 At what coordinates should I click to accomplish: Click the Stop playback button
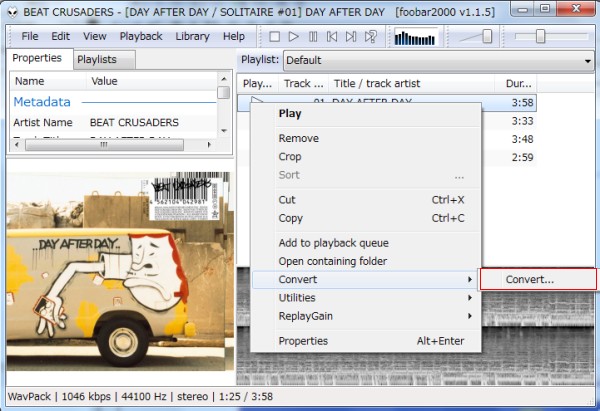click(x=275, y=37)
